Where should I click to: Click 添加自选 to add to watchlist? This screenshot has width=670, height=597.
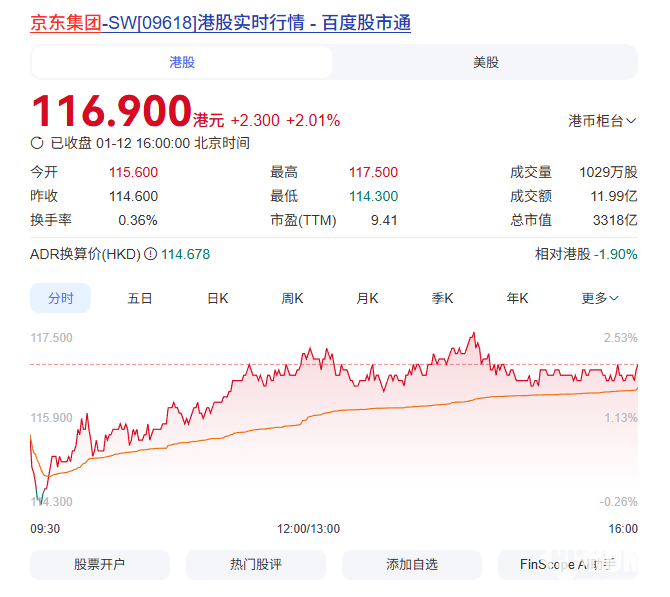tap(412, 564)
